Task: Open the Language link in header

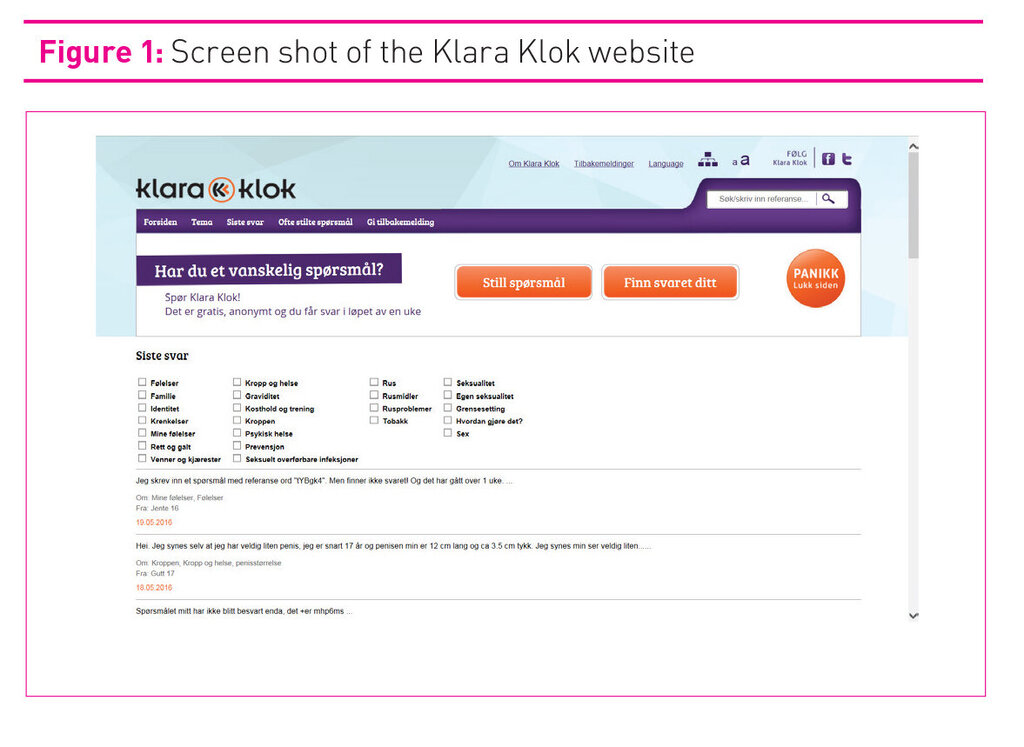Action: (666, 164)
